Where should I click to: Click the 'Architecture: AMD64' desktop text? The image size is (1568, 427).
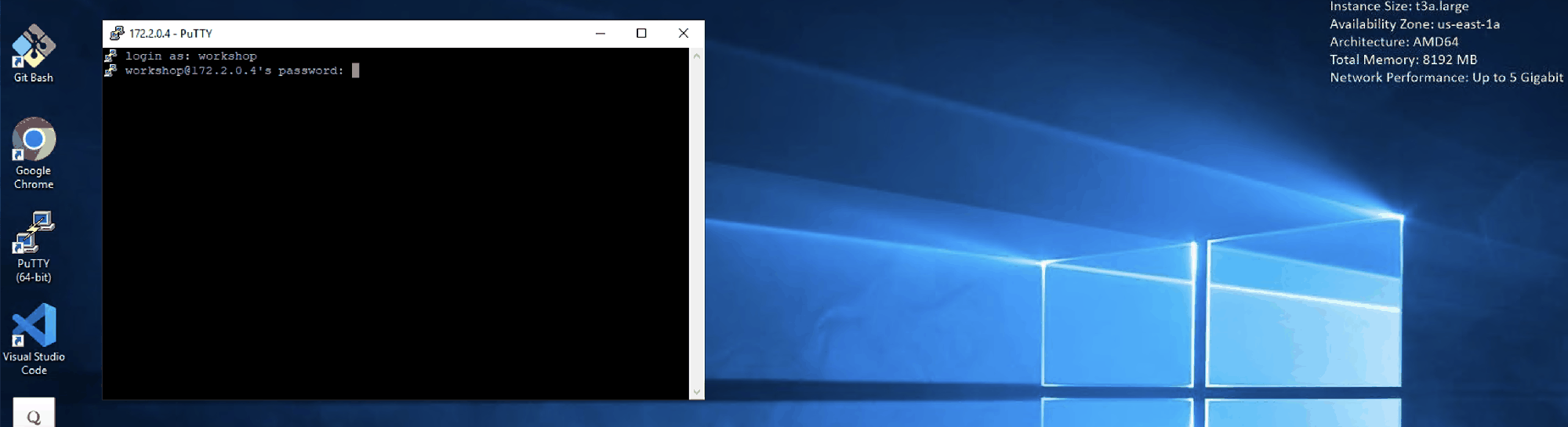click(1394, 42)
